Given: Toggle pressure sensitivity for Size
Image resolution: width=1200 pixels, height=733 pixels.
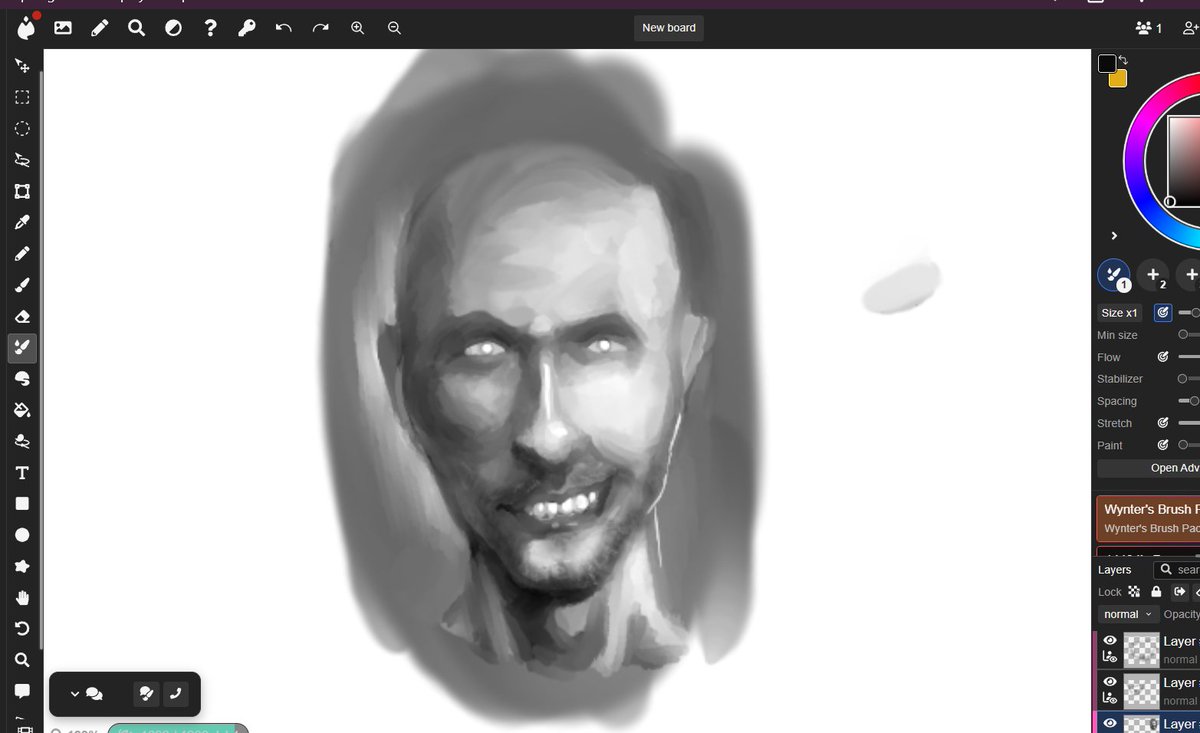Looking at the screenshot, I should [x=1163, y=313].
